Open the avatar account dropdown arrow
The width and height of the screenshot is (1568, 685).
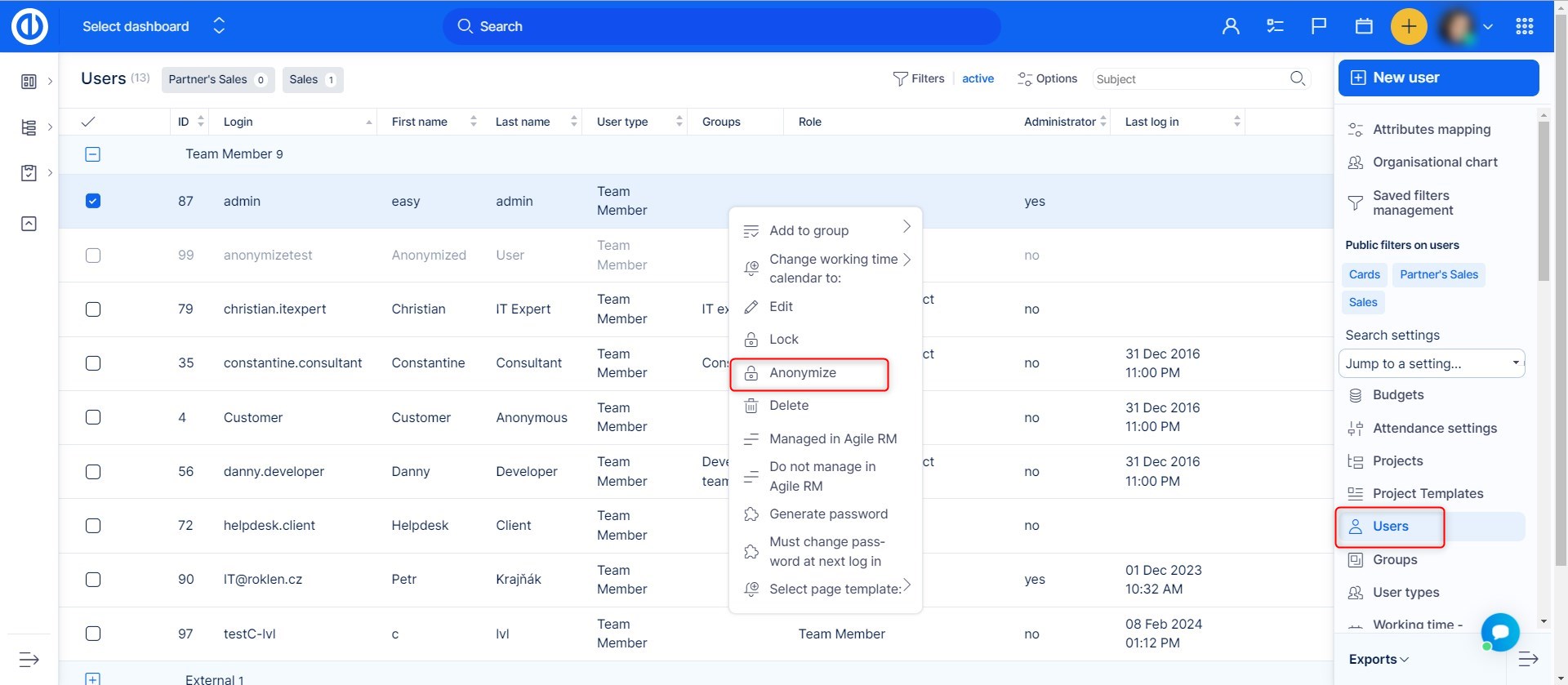point(1488,27)
